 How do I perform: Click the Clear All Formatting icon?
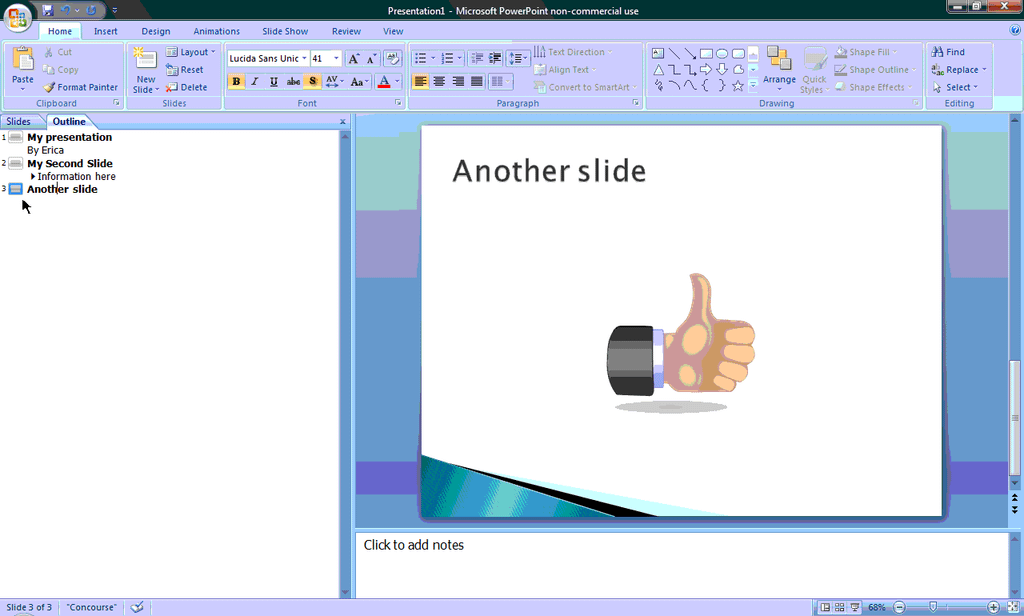coord(392,59)
